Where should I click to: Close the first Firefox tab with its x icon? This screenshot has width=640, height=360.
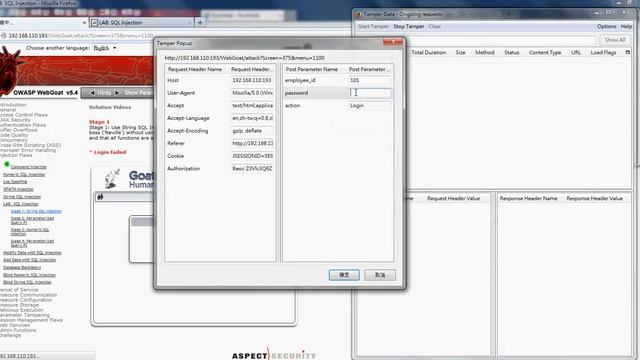[84, 22]
